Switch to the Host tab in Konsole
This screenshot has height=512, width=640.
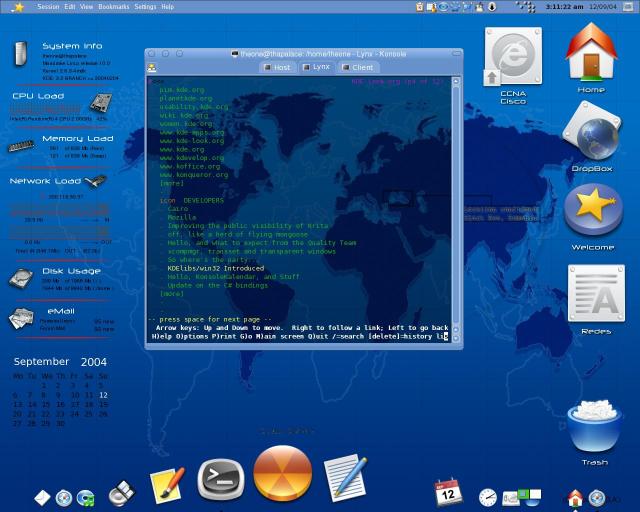tap(277, 67)
